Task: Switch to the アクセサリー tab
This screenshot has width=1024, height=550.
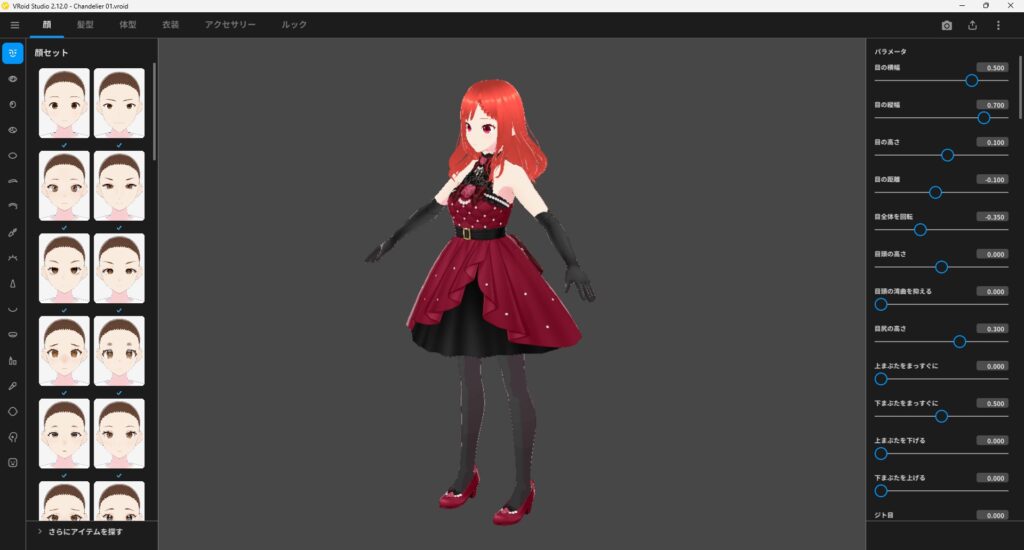Action: coord(230,25)
